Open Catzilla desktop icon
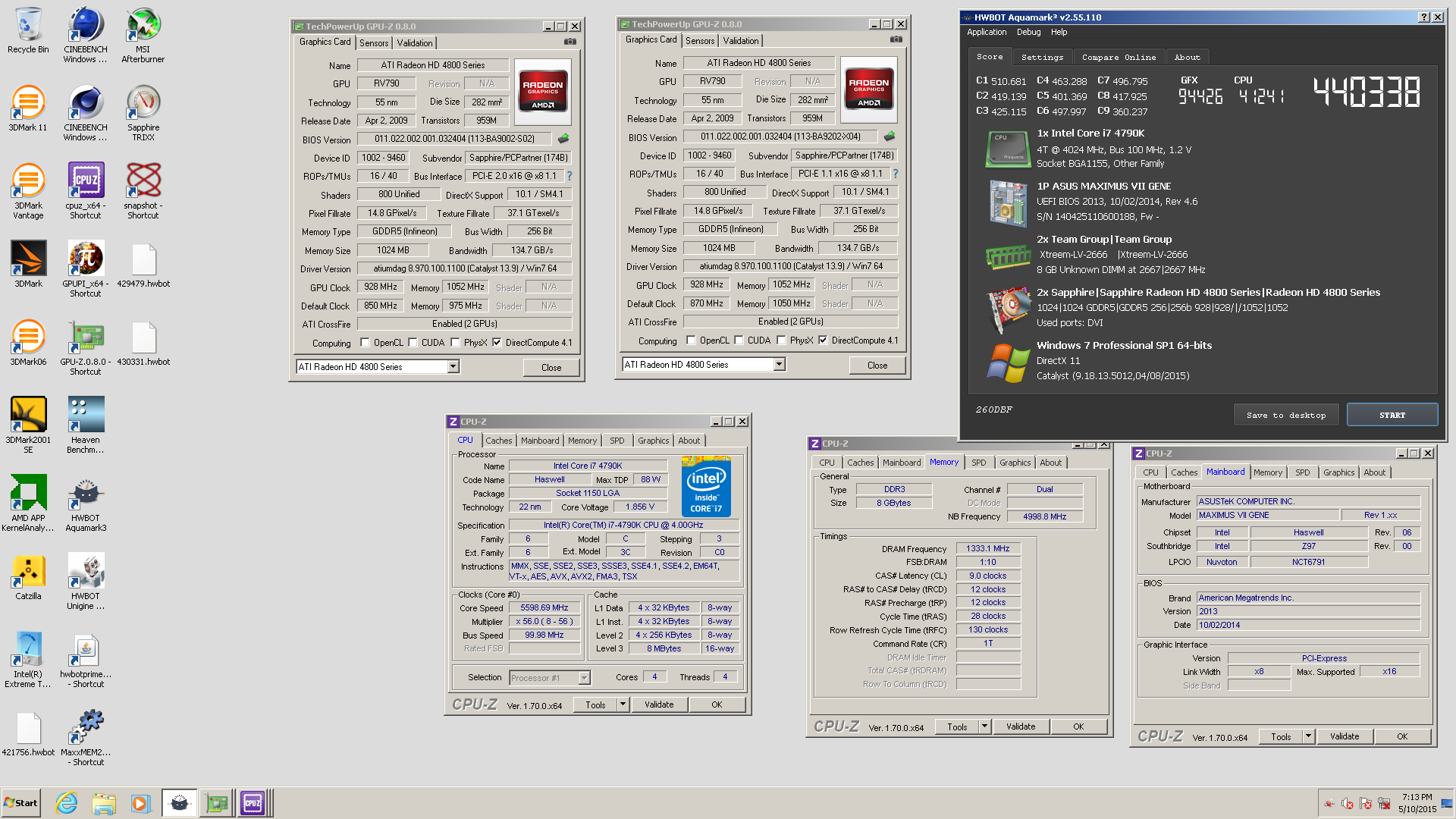The height and width of the screenshot is (819, 1456). [28, 577]
